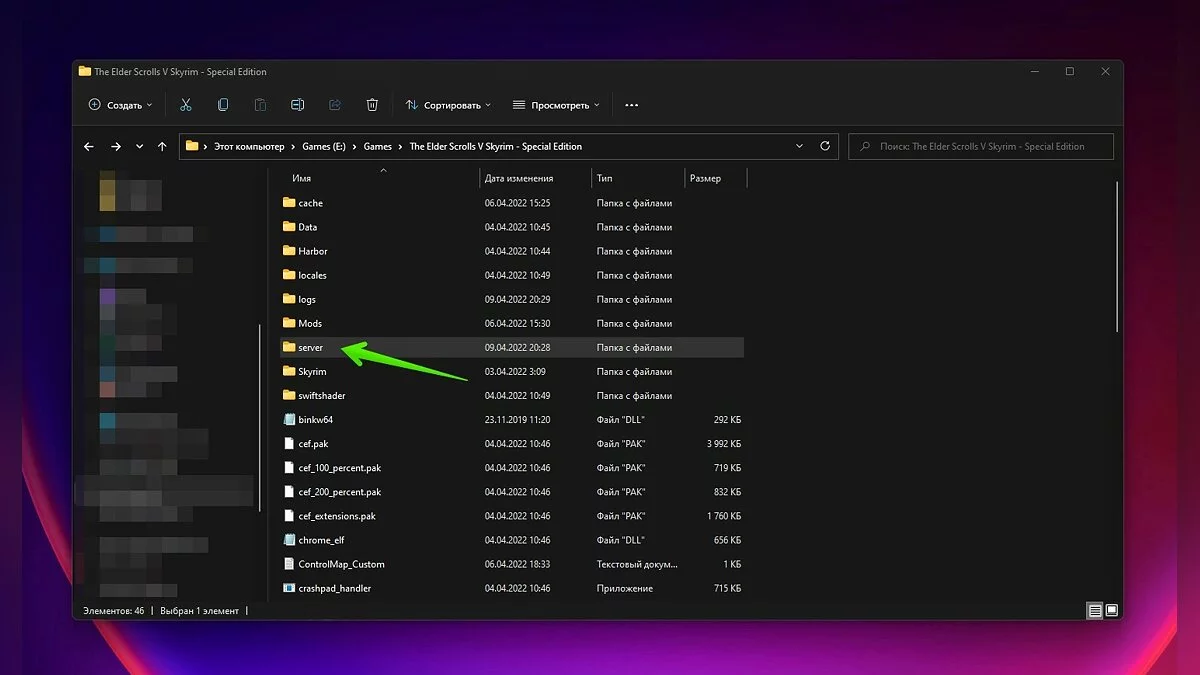Go up one folder level arrow
The height and width of the screenshot is (675, 1200).
click(x=162, y=146)
